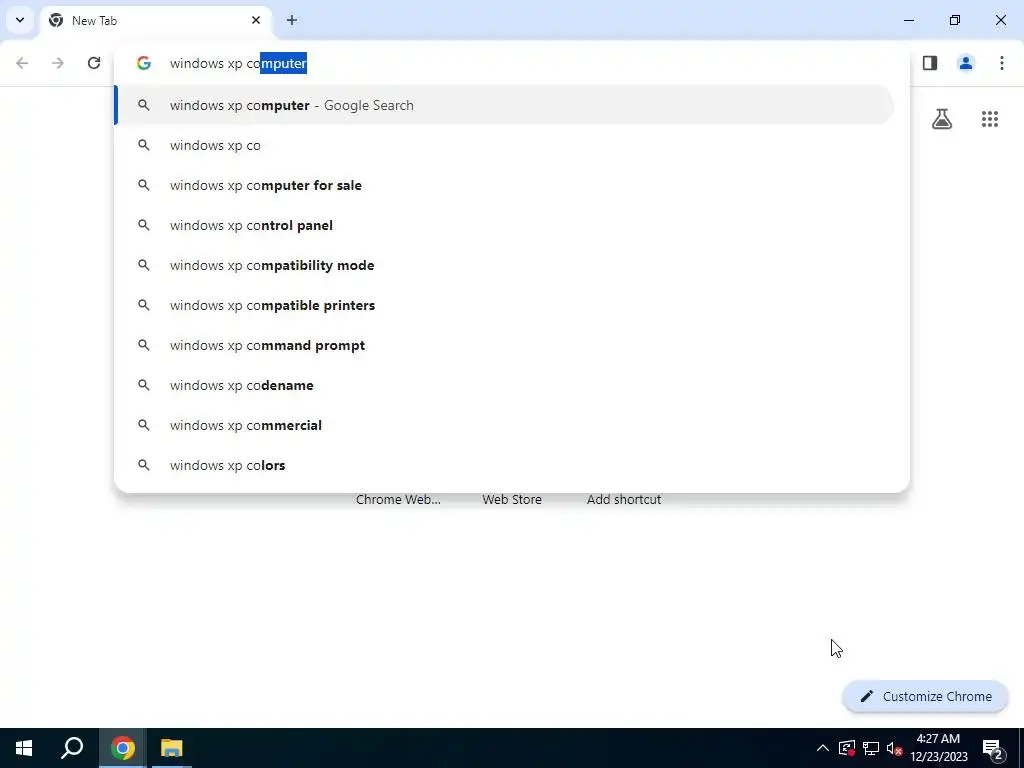Image resolution: width=1024 pixels, height=768 pixels.
Task: Click the browser back arrow
Action: (x=22, y=63)
